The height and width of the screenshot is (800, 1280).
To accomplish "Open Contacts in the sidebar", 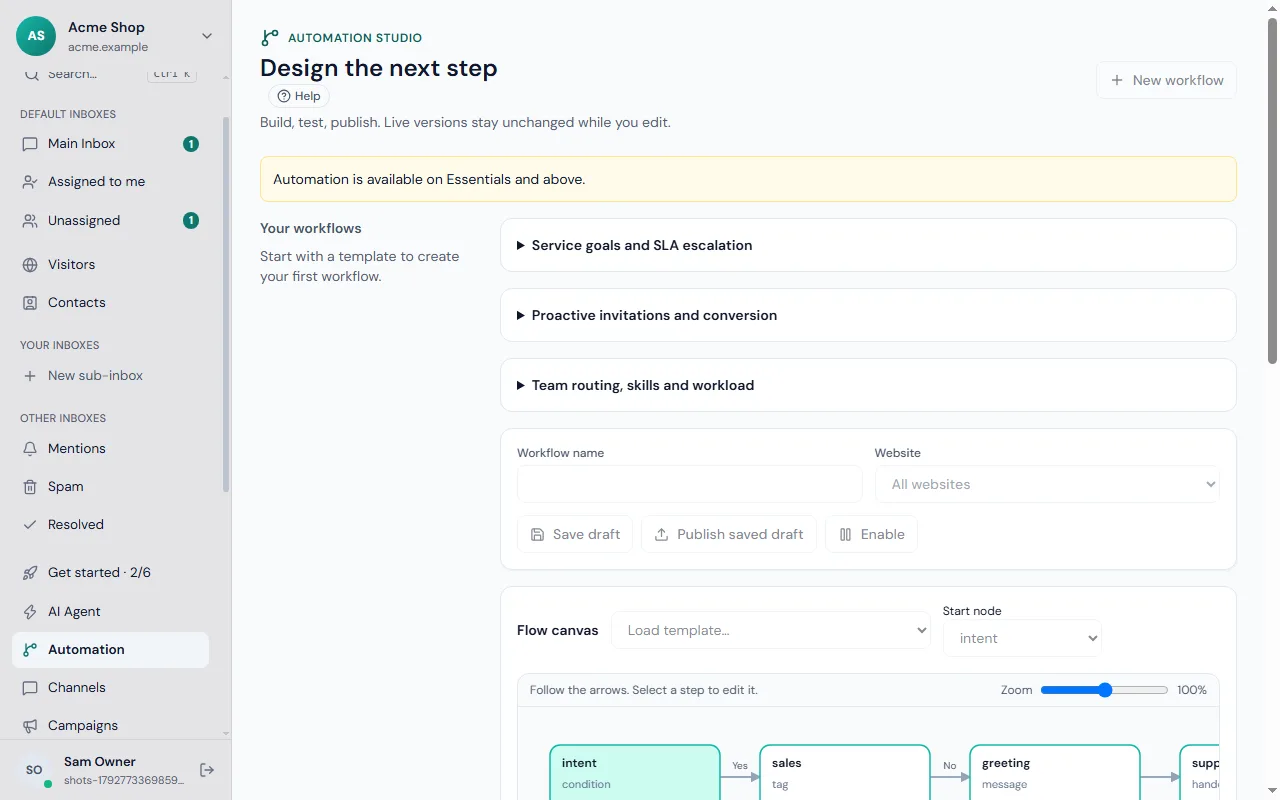I will click(111, 303).
